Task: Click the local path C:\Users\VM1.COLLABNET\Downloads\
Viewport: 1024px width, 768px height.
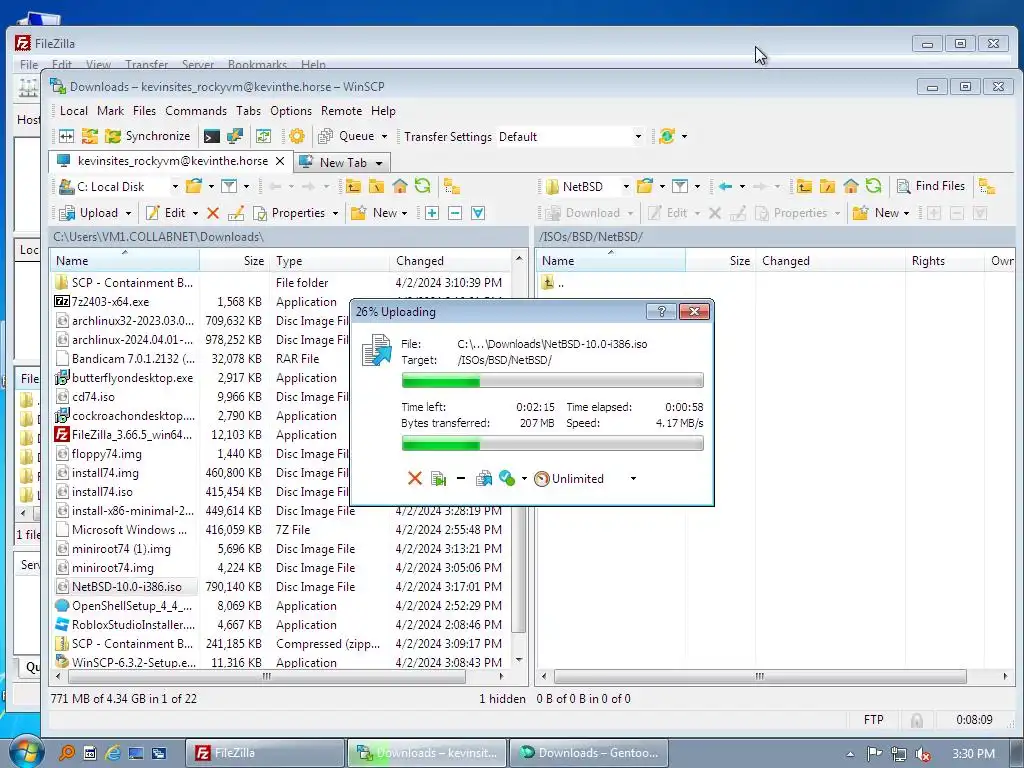Action: click(158, 236)
